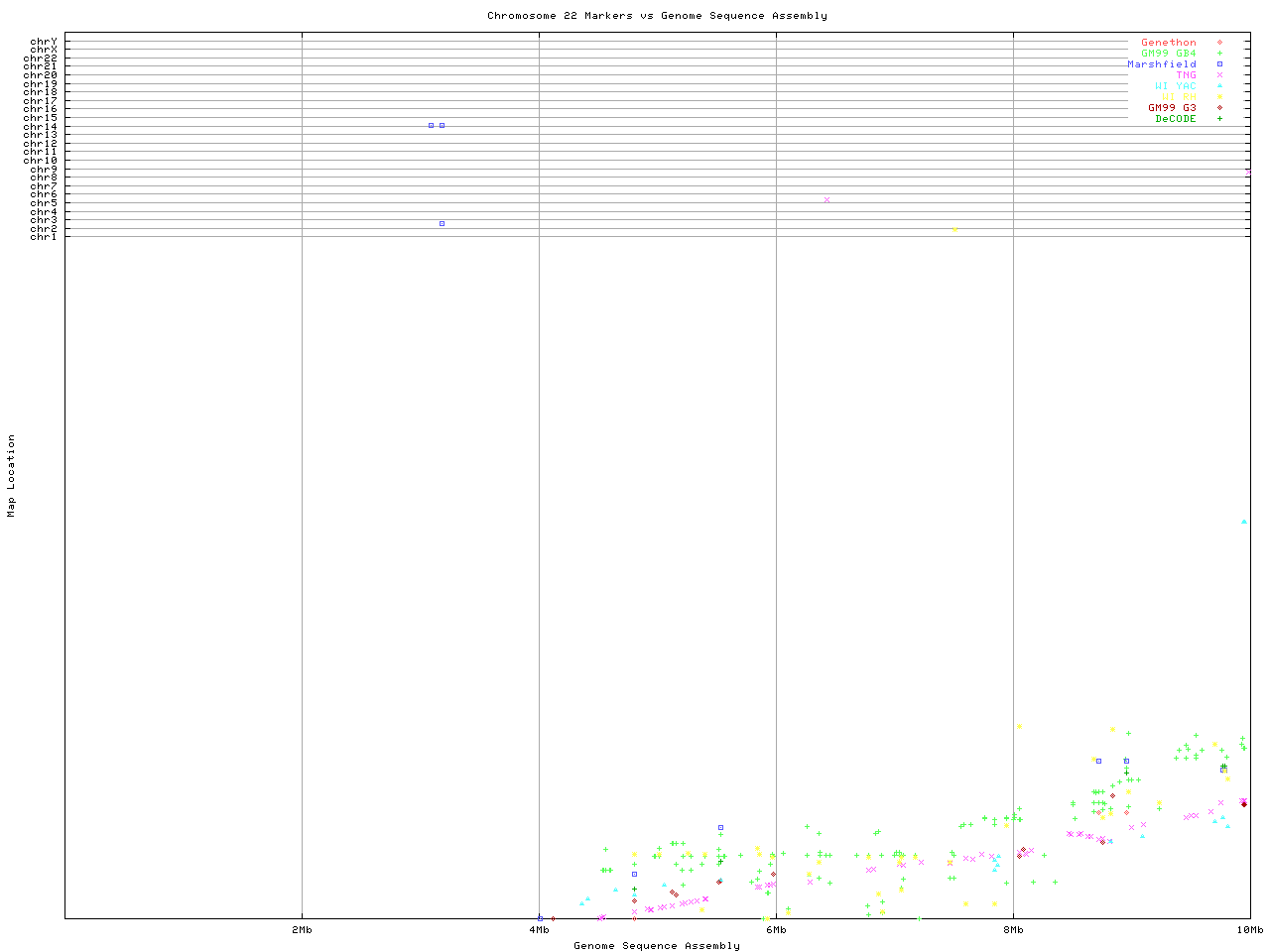Screen dimensions: 1270x952
Task: Click the Genome Sequence Assembly X-axis title
Action: 657,946
